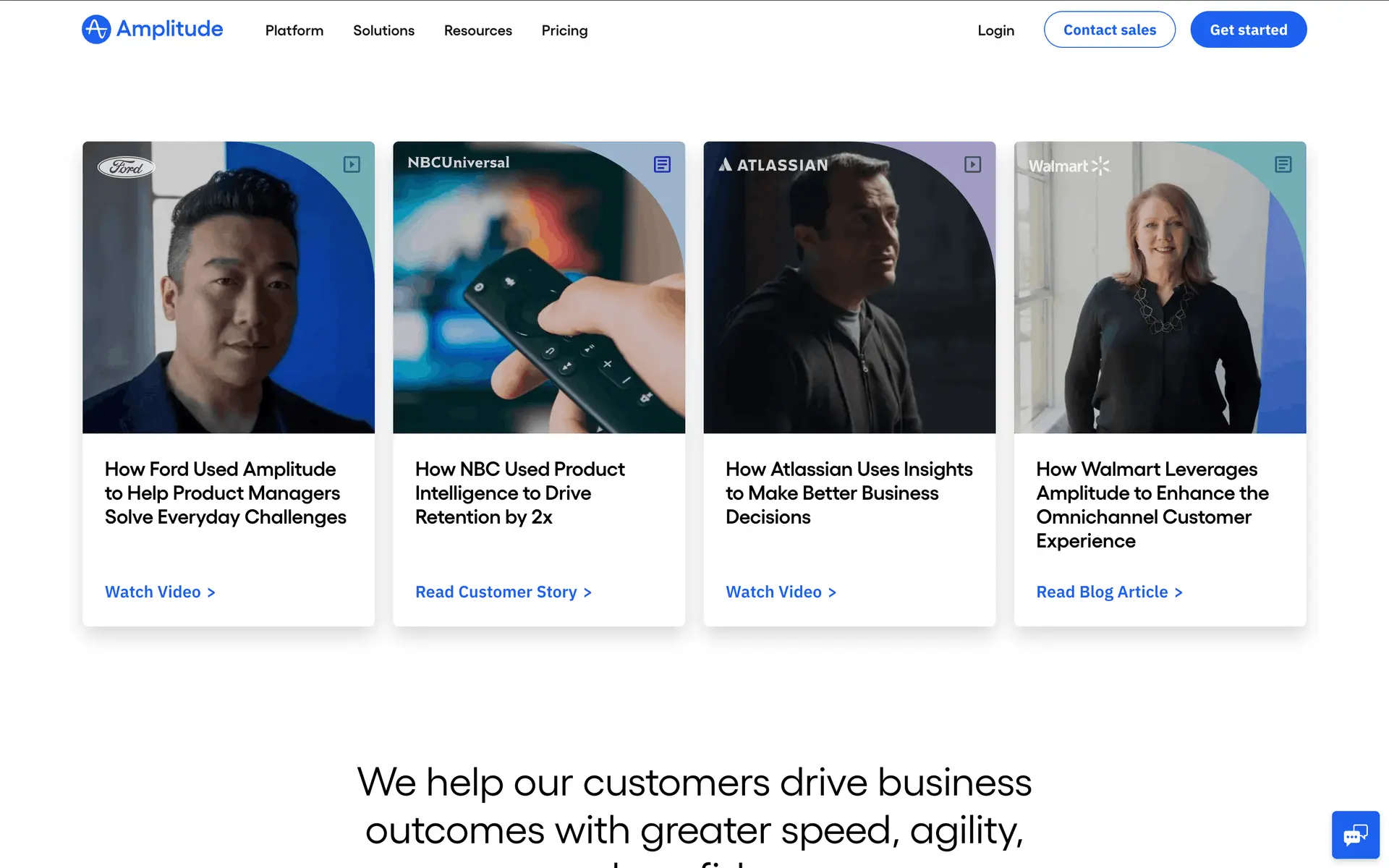1389x868 pixels.
Task: Open the Platform menu
Action: [x=294, y=30]
